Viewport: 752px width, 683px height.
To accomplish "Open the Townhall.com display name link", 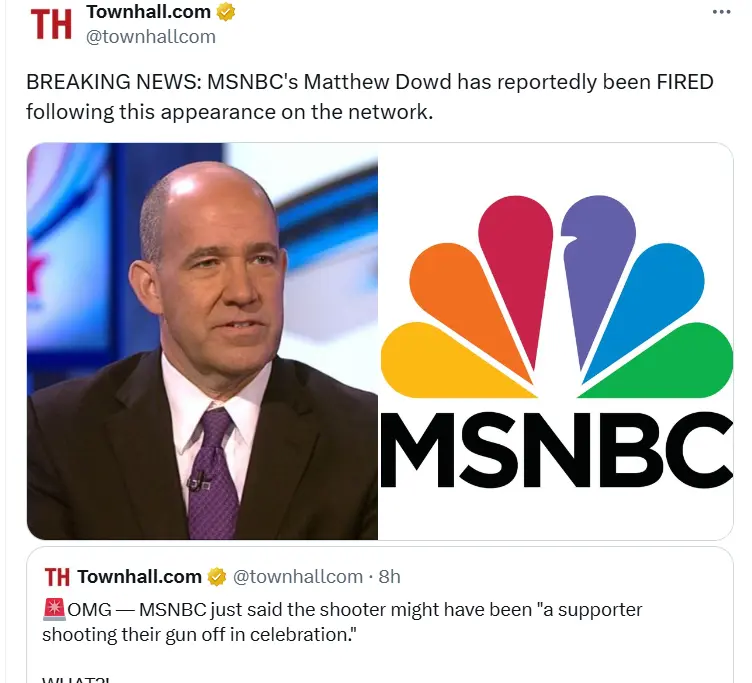I will click(x=148, y=12).
